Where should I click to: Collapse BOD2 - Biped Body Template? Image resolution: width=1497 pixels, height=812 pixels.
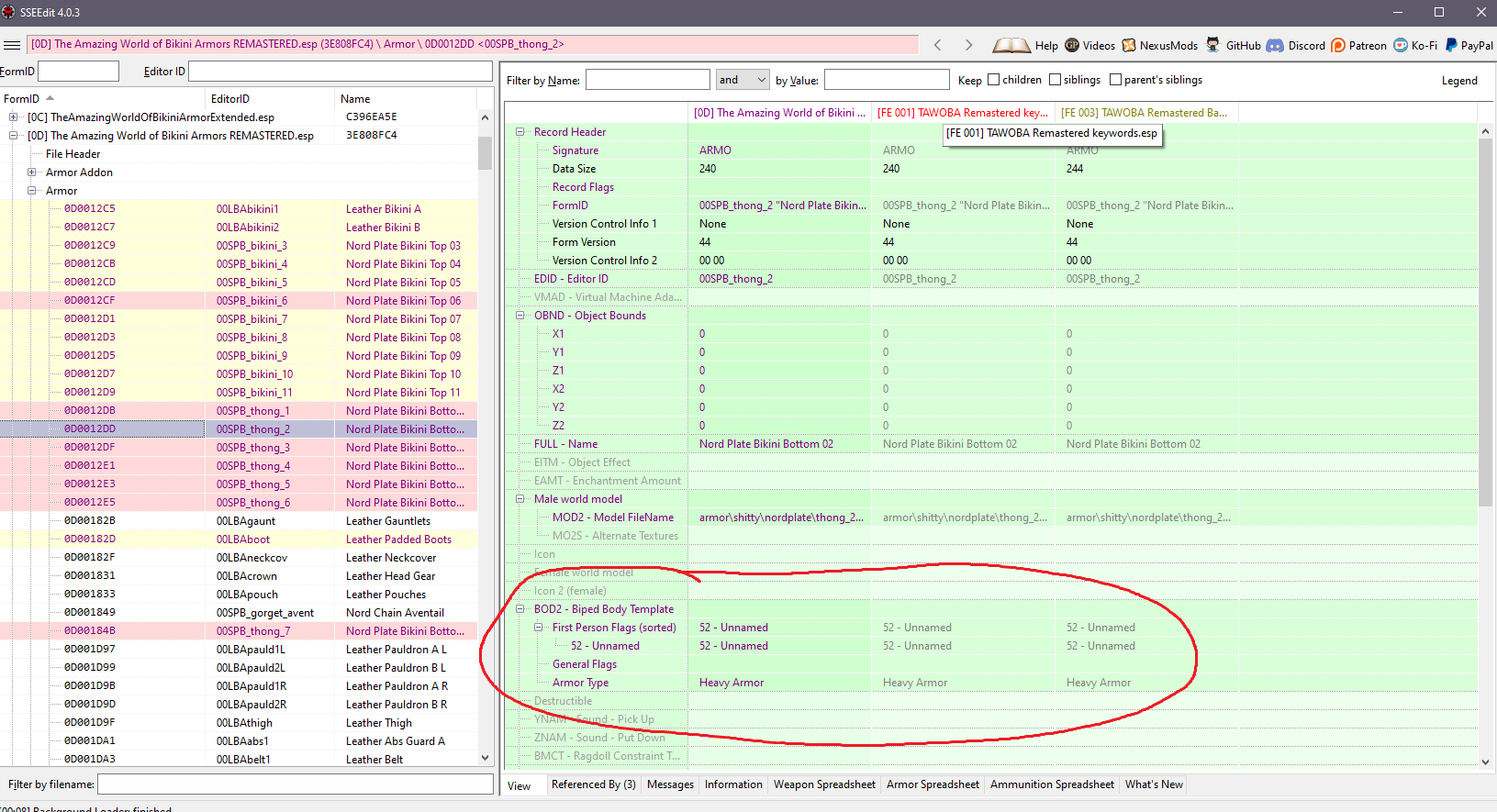point(520,609)
